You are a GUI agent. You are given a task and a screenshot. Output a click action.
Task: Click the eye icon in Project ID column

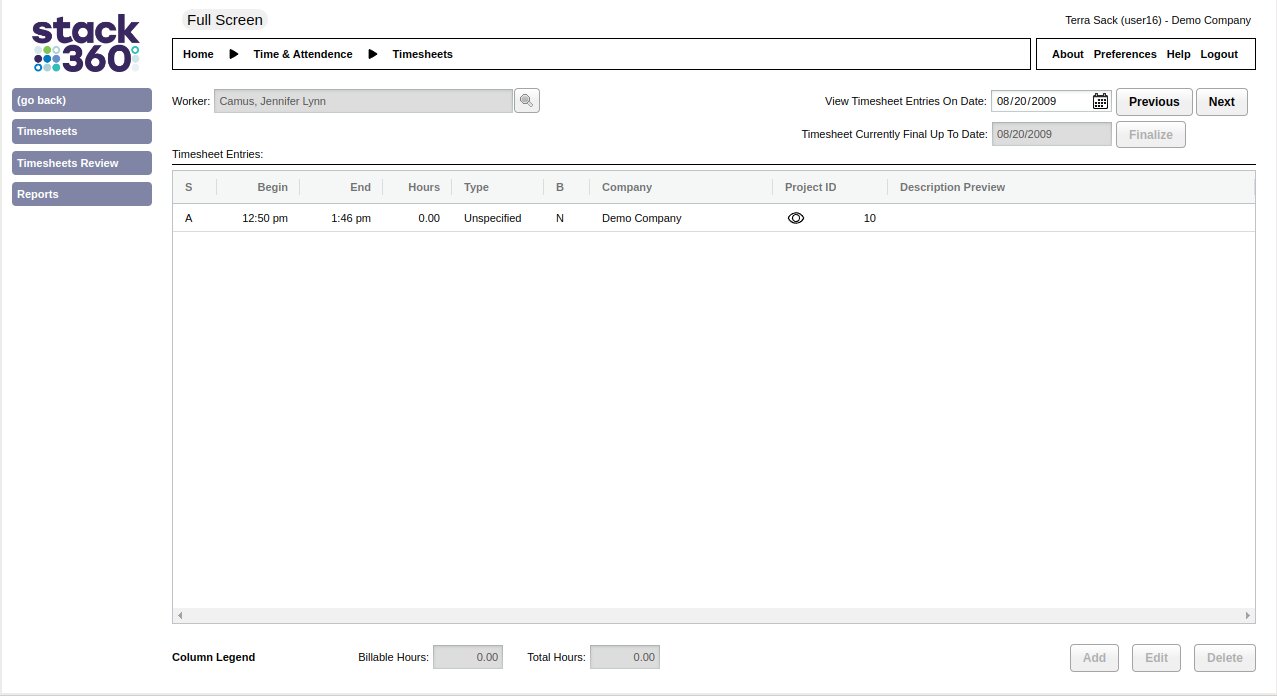pyautogui.click(x=796, y=218)
